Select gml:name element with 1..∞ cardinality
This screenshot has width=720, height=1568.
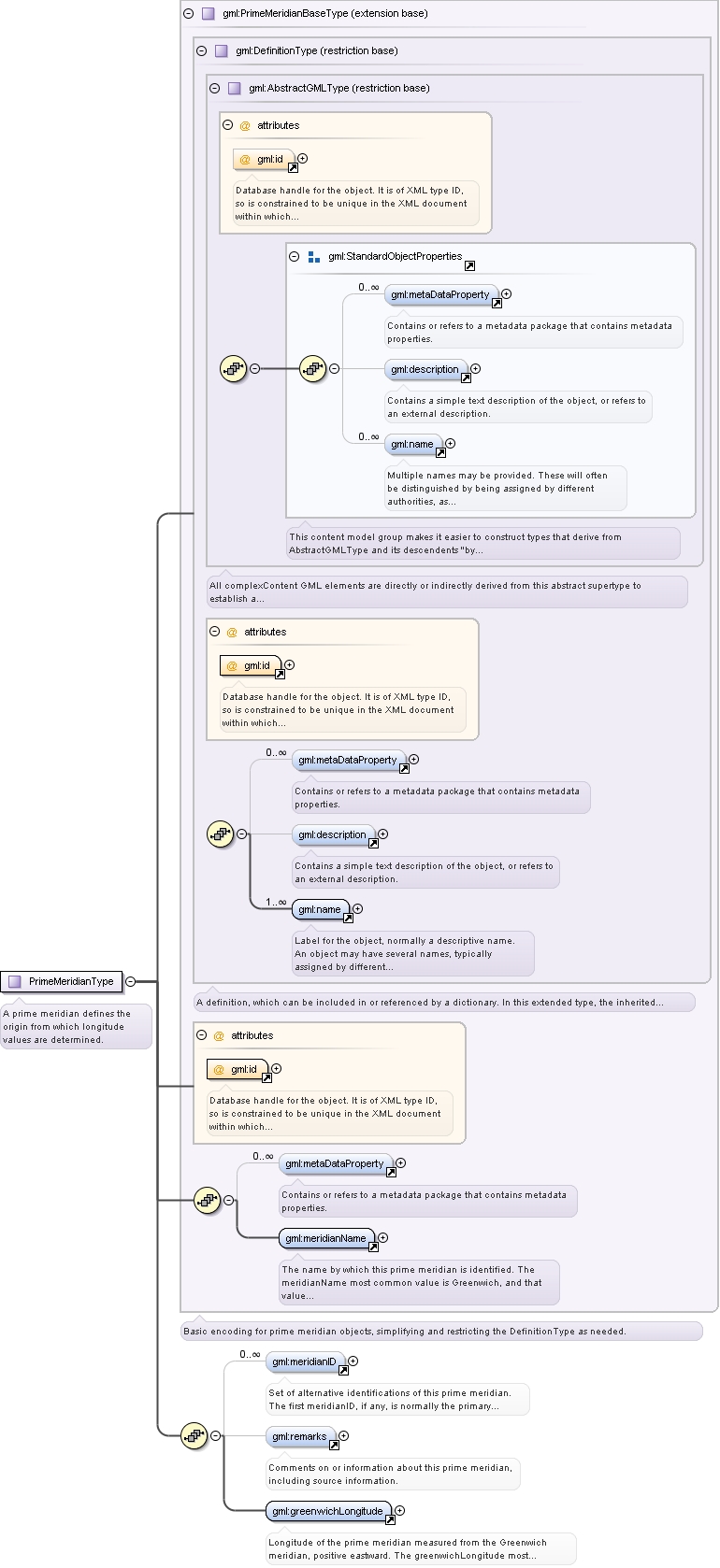click(x=321, y=909)
